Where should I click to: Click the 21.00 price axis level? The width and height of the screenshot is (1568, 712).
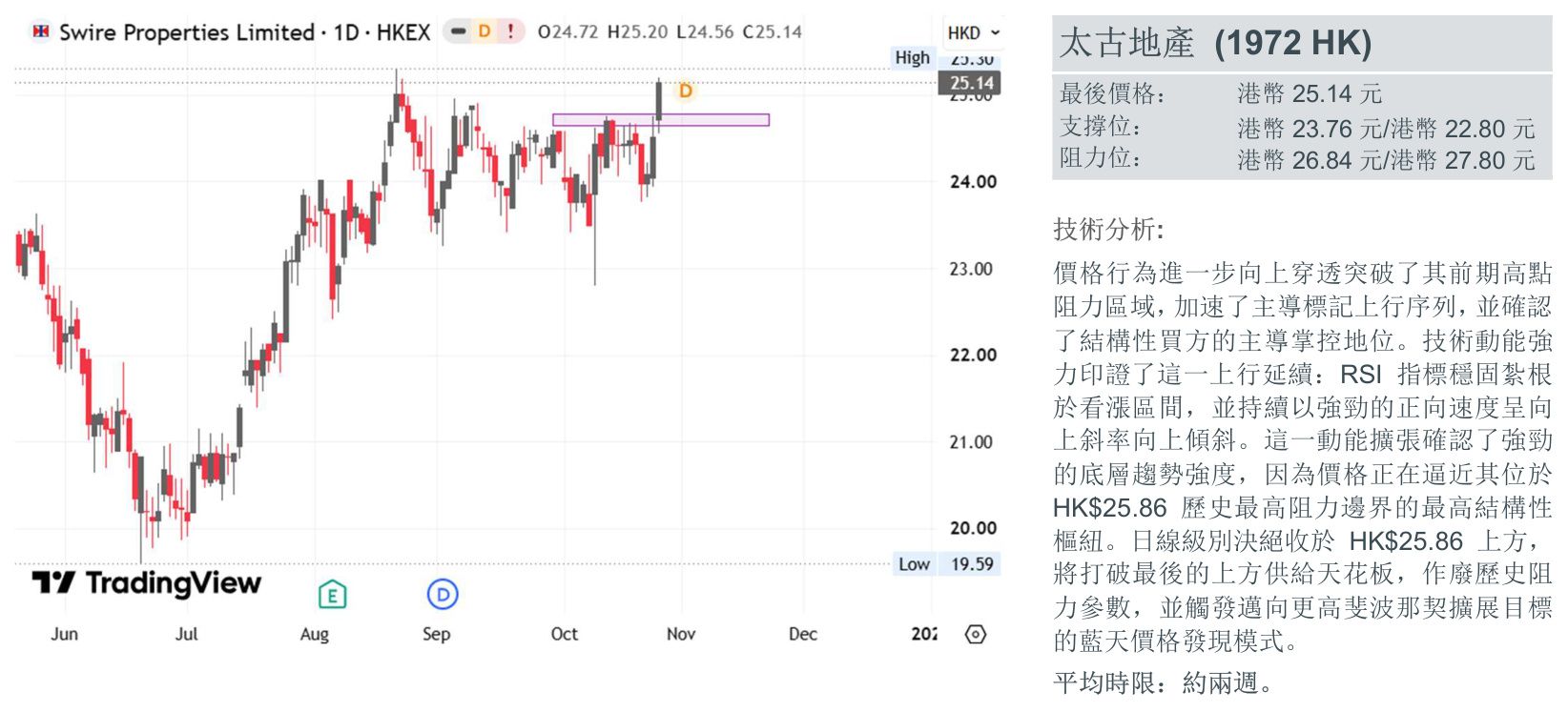(972, 441)
